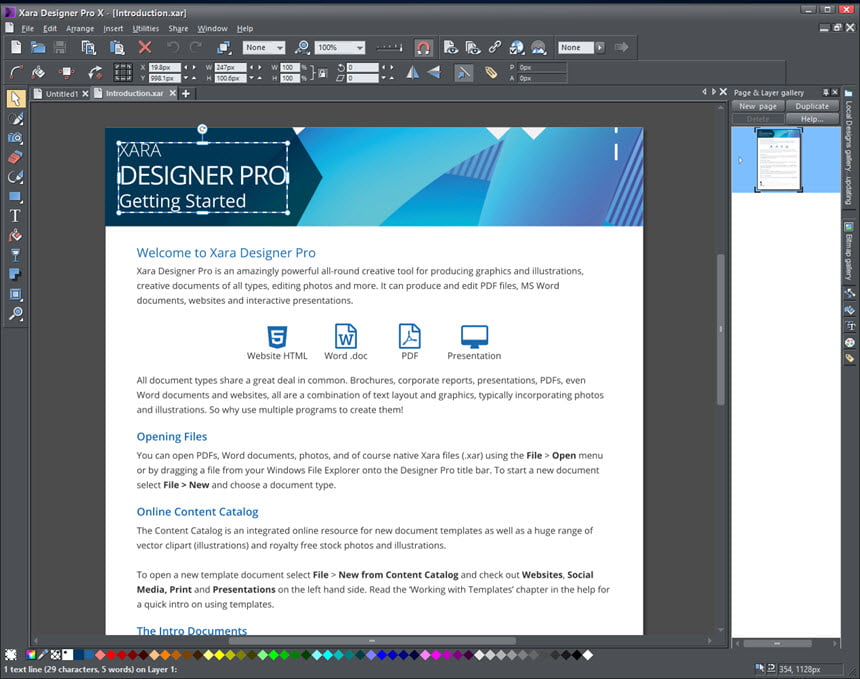The width and height of the screenshot is (860, 679).
Task: Click the Paste clipboard icon
Action: [x=117, y=48]
